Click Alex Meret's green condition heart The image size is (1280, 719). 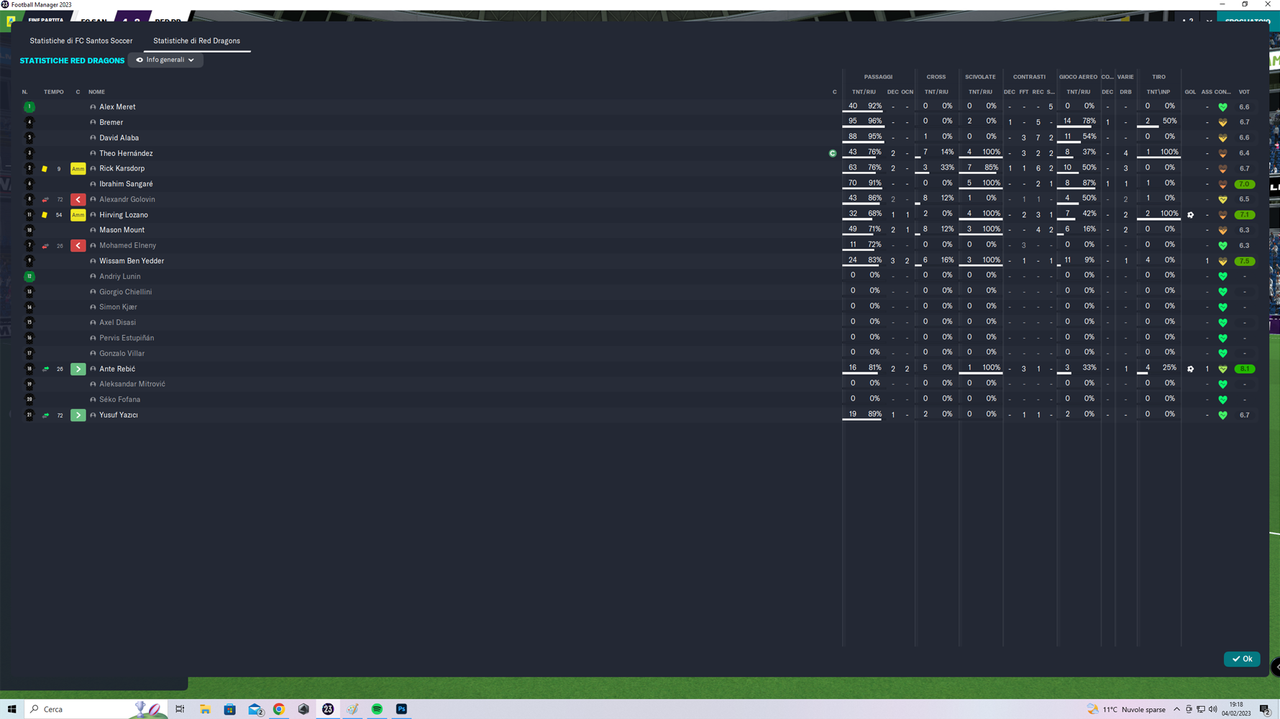[x=1222, y=107]
